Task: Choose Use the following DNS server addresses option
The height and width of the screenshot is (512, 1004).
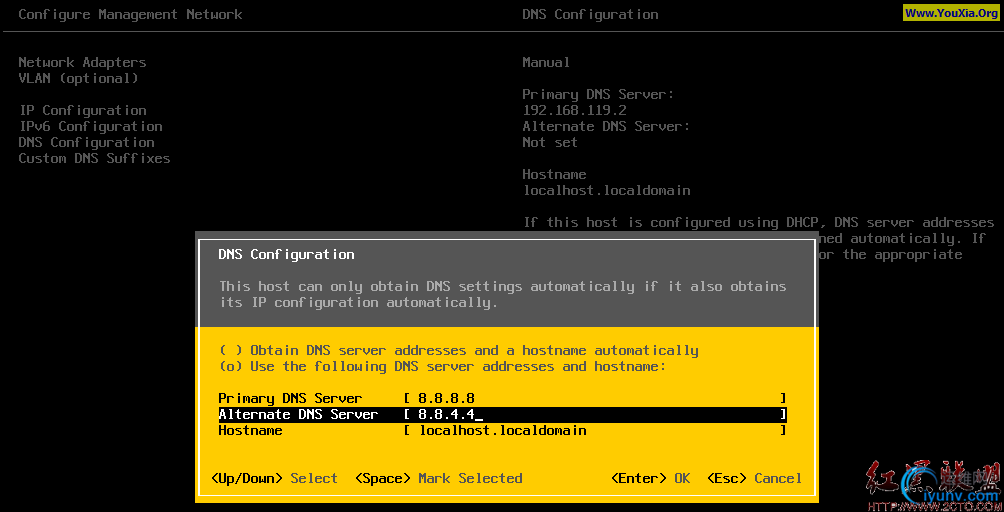Action: pyautogui.click(x=442, y=366)
